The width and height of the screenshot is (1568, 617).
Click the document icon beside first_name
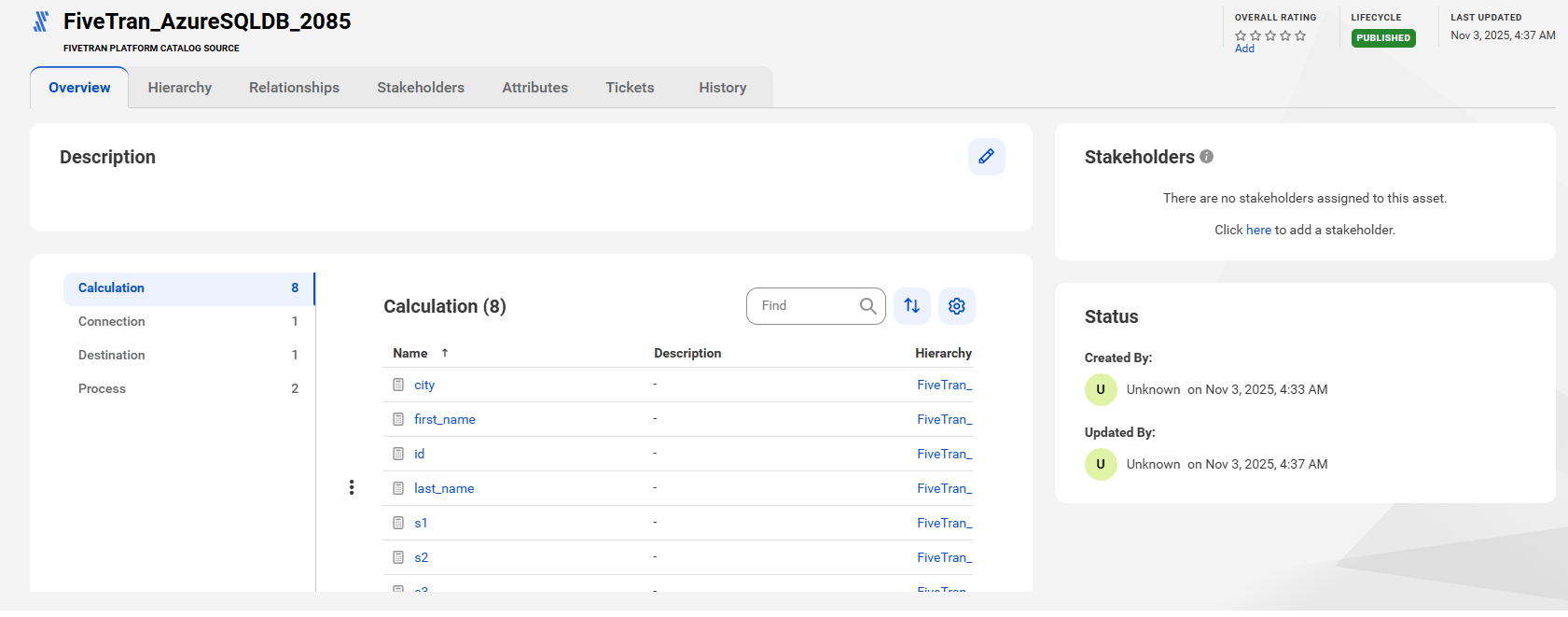tap(398, 419)
